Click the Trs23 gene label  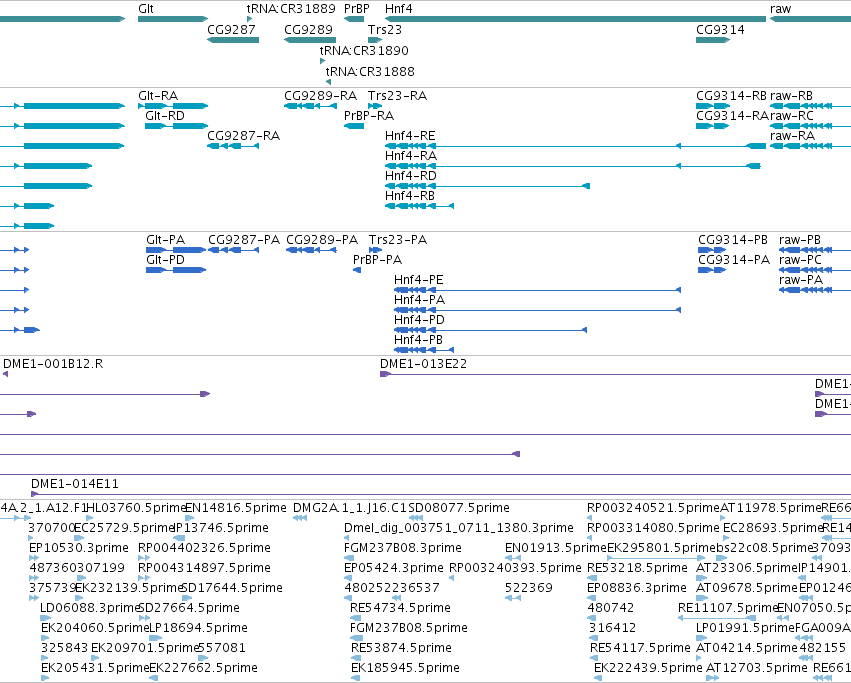[385, 29]
